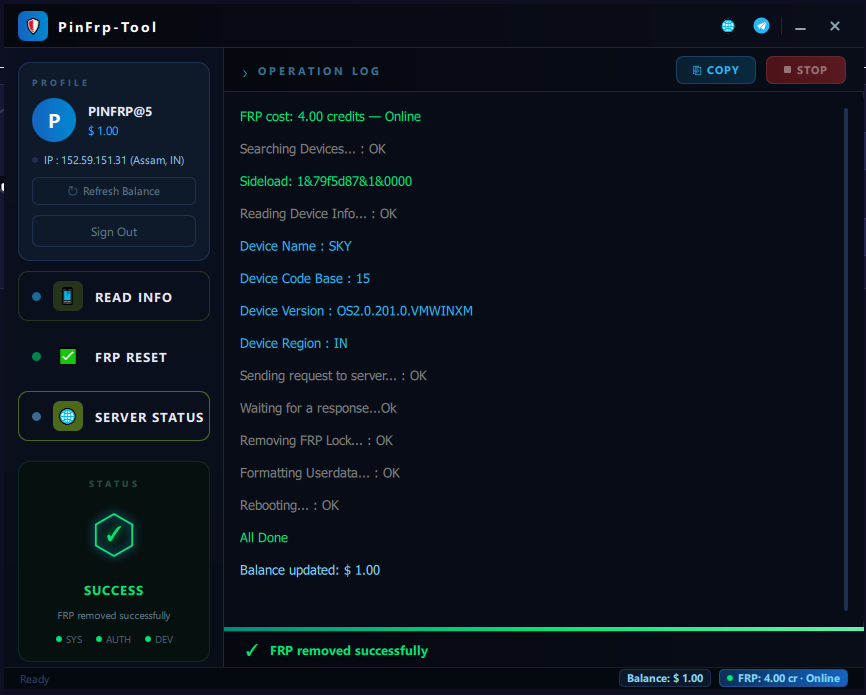Select the READ INFO option
Viewport: 866px width, 695px height.
[114, 296]
